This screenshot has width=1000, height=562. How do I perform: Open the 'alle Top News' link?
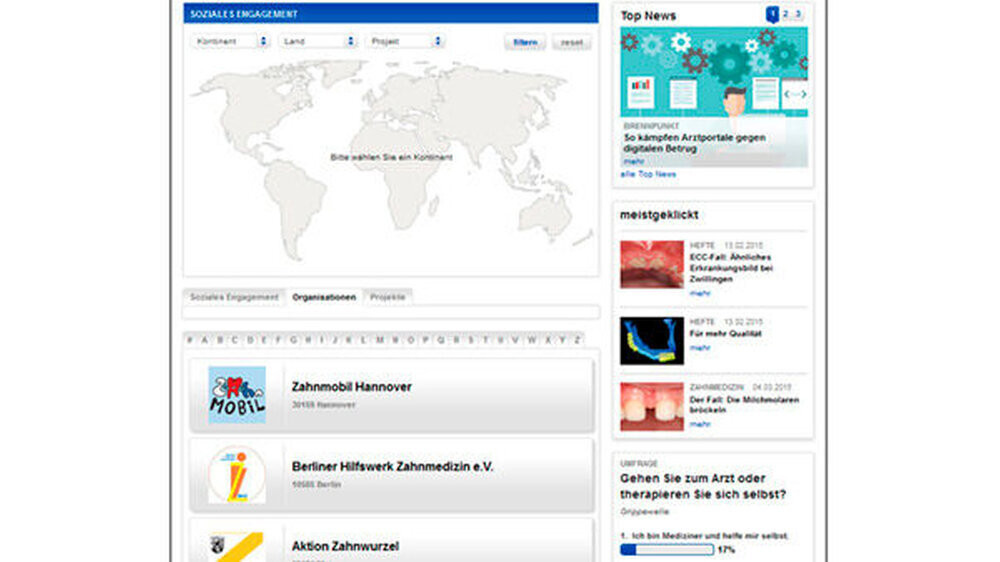648,175
